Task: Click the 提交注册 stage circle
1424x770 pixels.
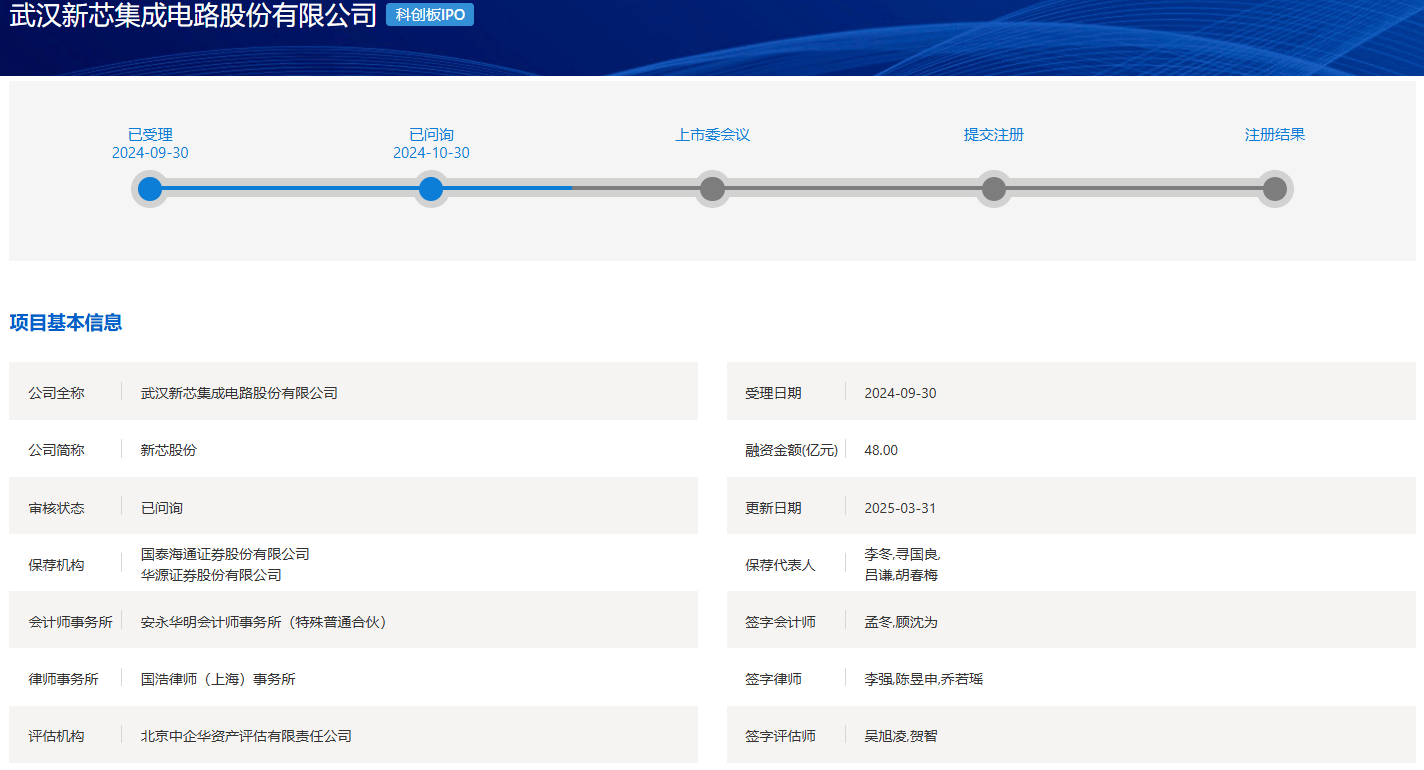Action: [x=993, y=189]
